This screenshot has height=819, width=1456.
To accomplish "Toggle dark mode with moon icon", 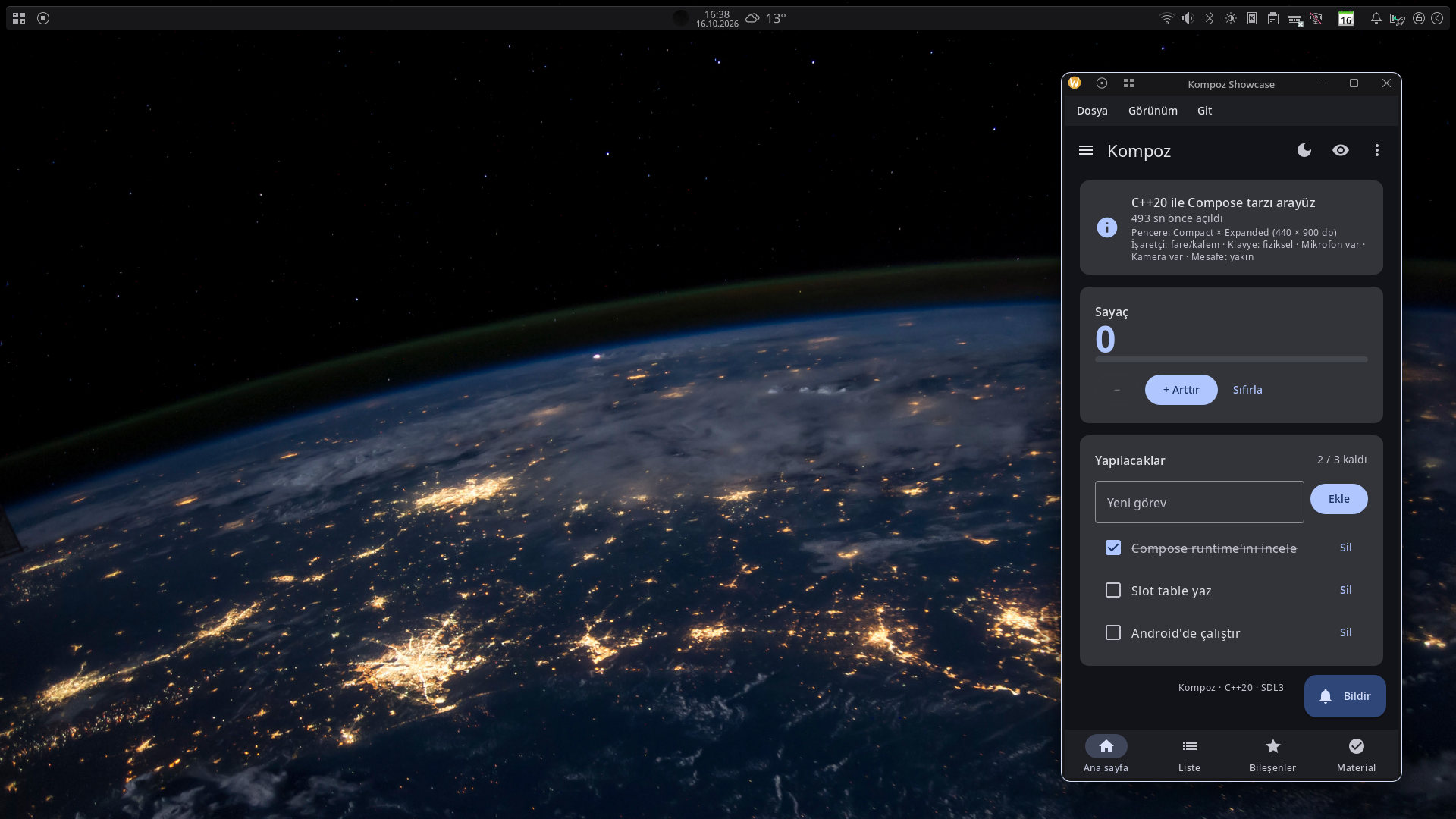I will pyautogui.click(x=1304, y=150).
